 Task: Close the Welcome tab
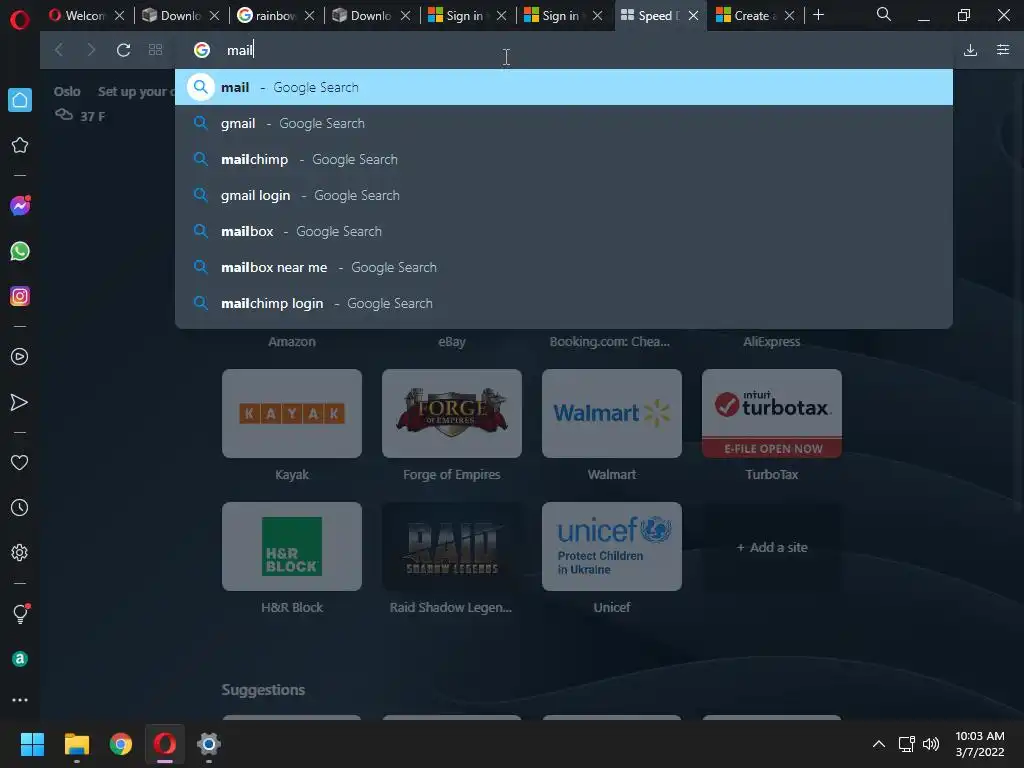point(119,16)
